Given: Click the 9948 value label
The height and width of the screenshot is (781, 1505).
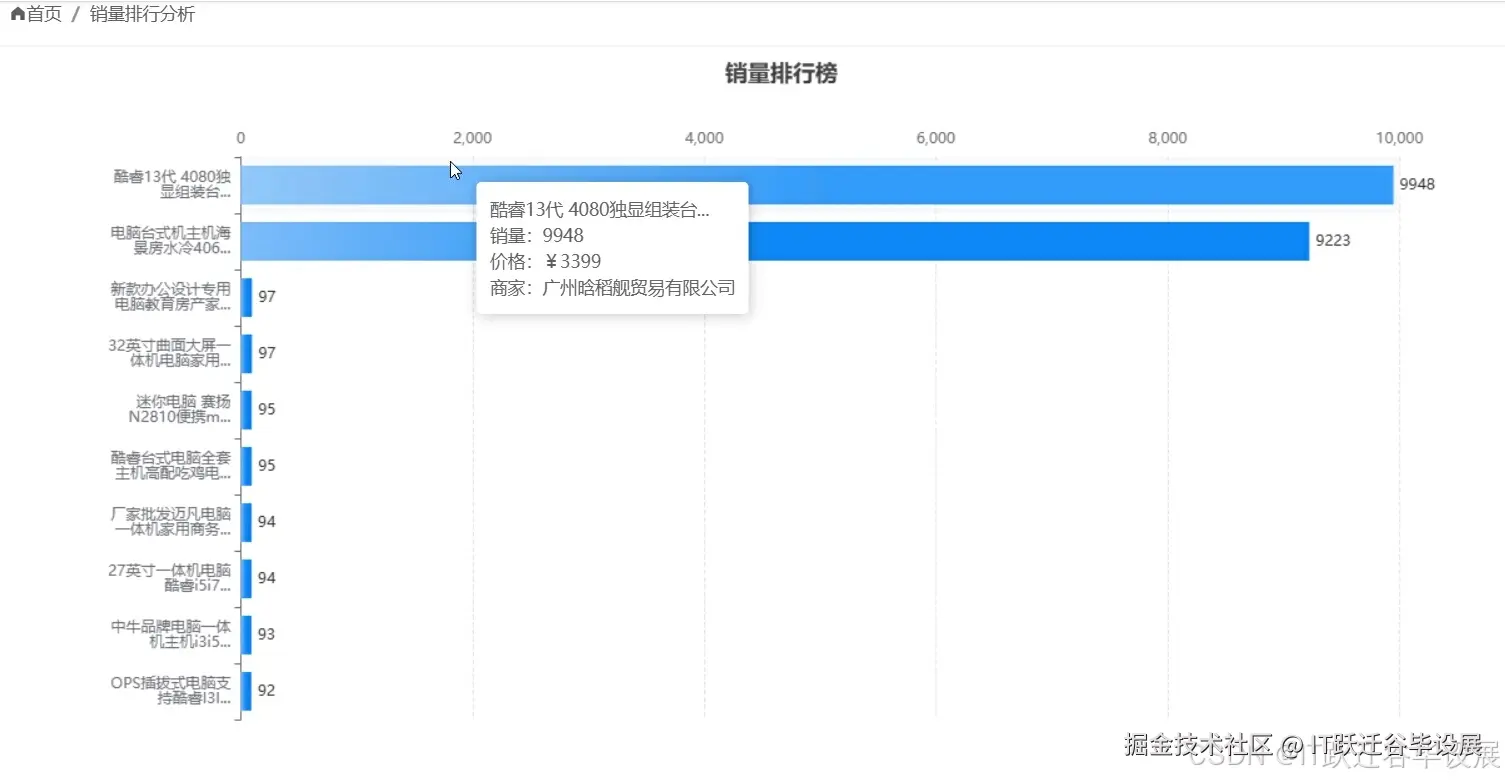Looking at the screenshot, I should [1417, 184].
